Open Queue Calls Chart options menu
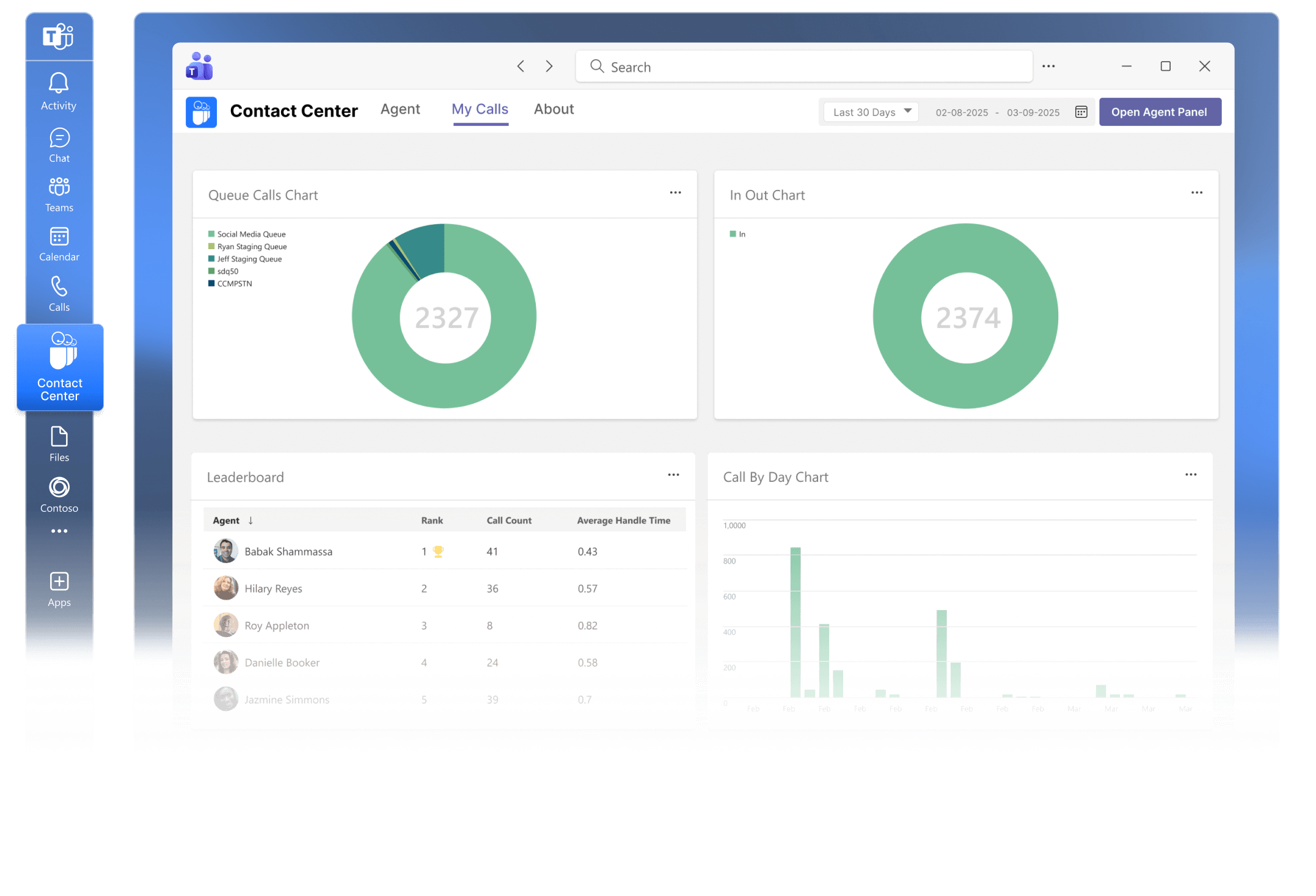The height and width of the screenshot is (896, 1316). [675, 193]
